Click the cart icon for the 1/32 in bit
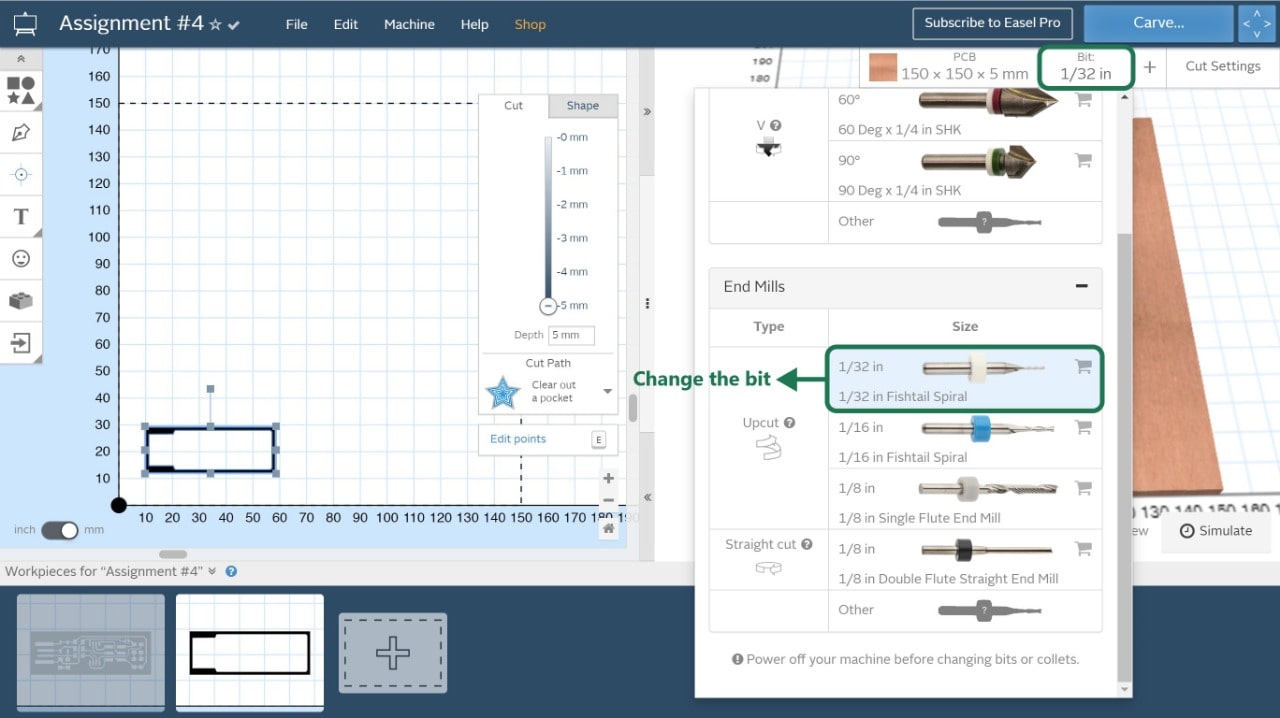Screen dimensions: 1280x718 1083,367
